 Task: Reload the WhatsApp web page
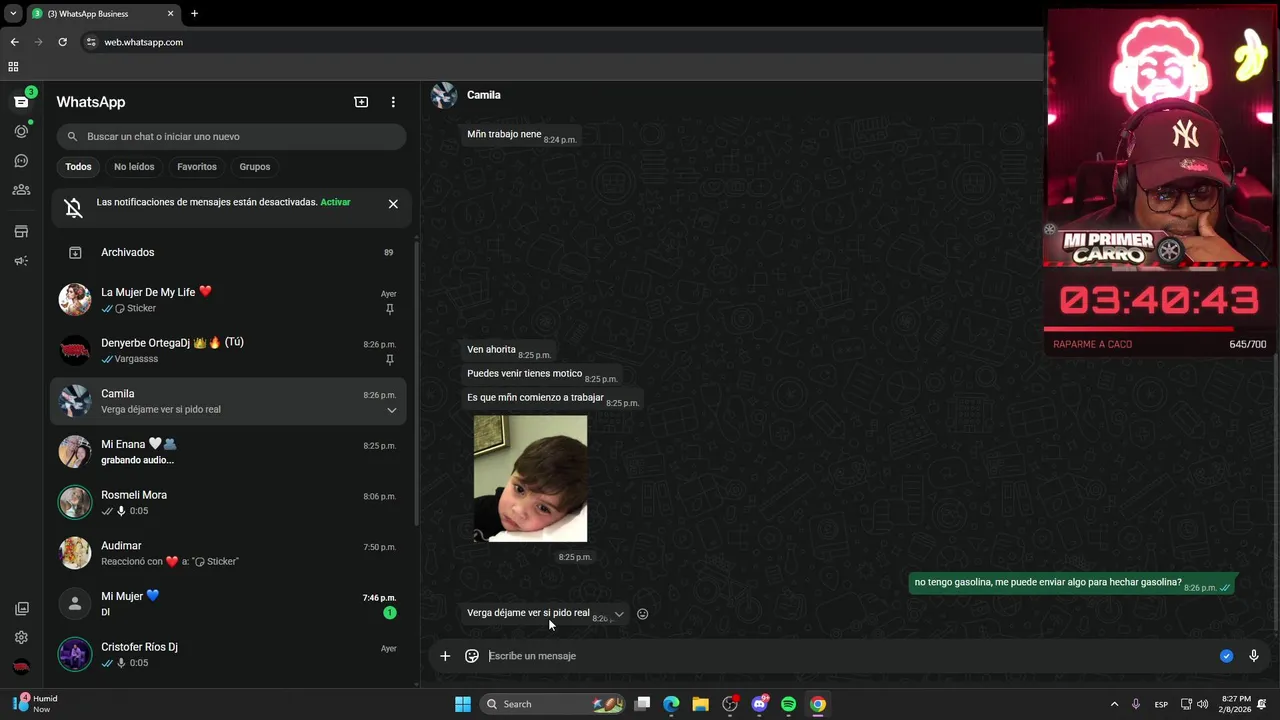tap(62, 42)
